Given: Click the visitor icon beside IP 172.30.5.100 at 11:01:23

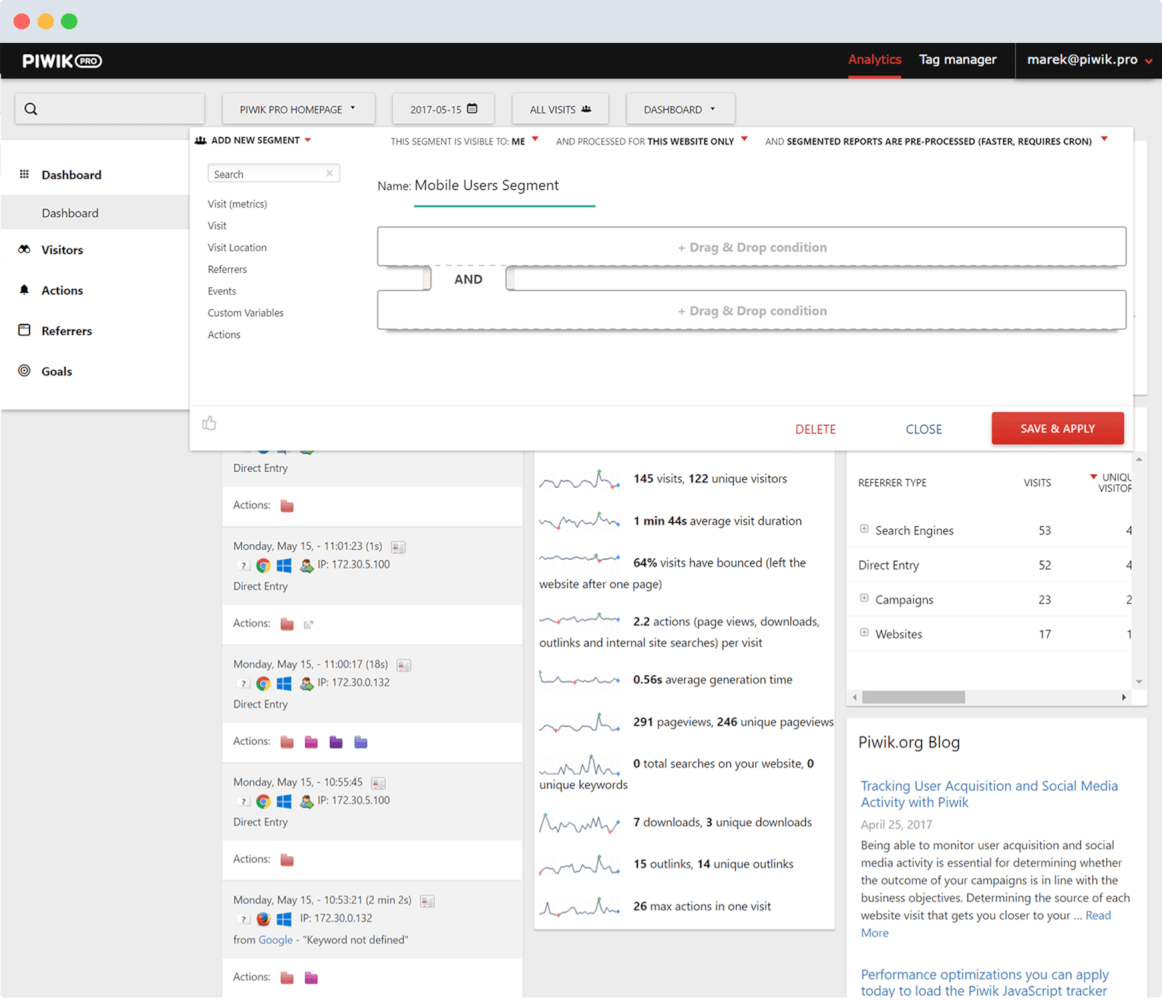Looking at the screenshot, I should coord(306,566).
